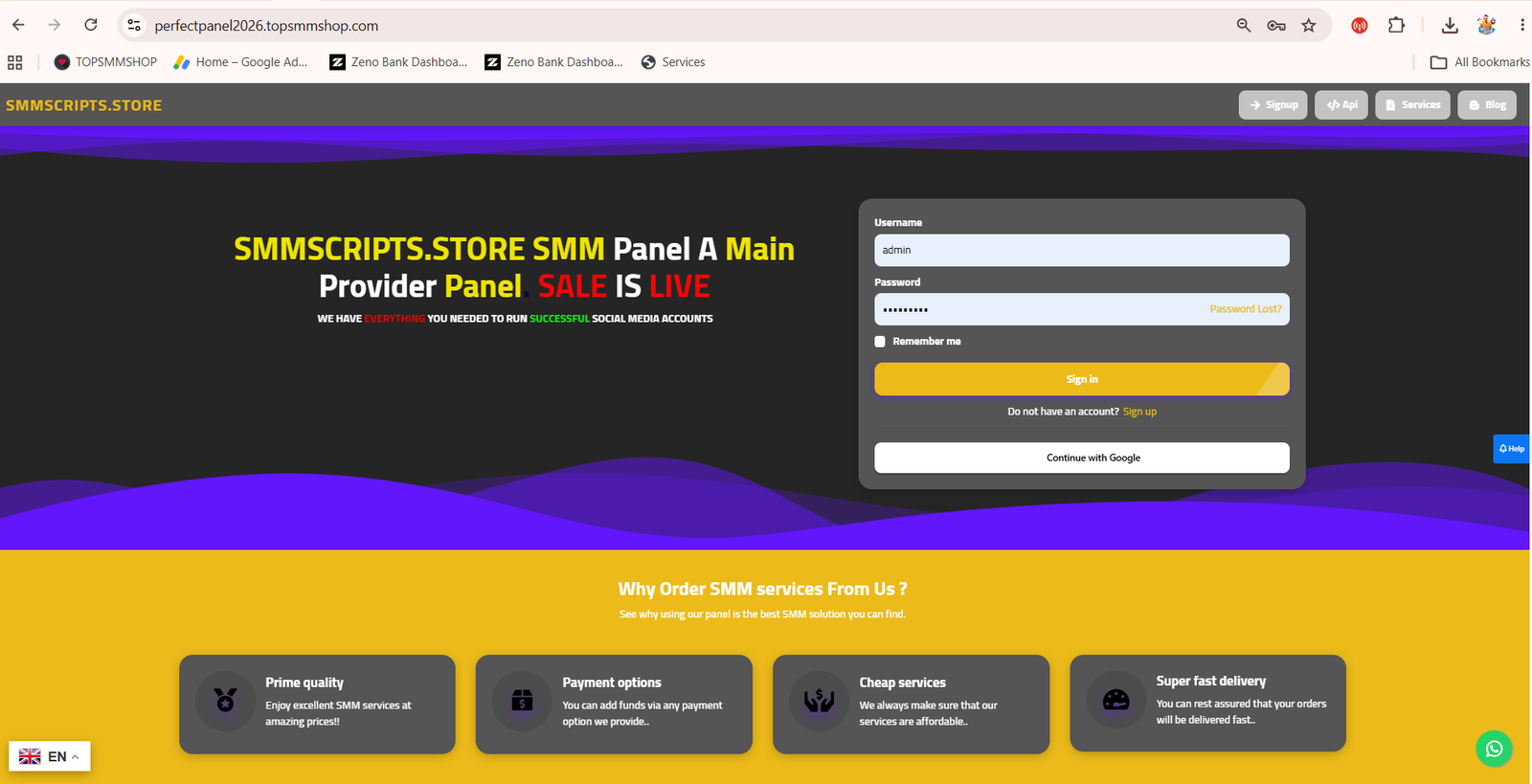Click the Prime quality card title

click(304, 683)
